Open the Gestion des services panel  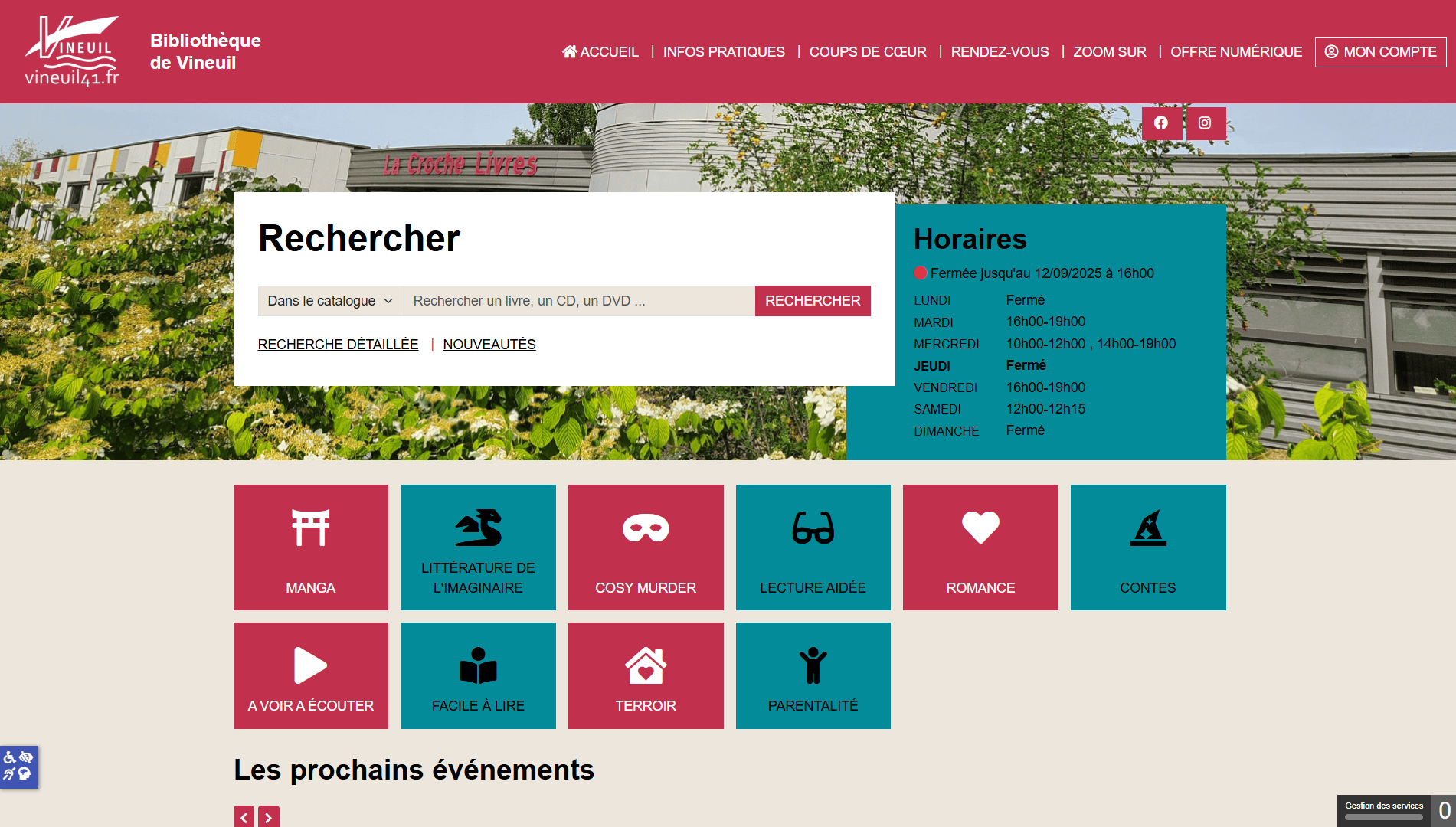tap(1383, 810)
